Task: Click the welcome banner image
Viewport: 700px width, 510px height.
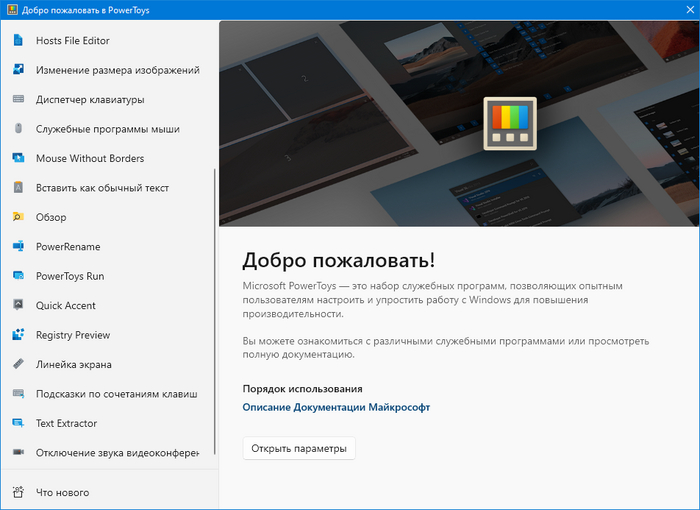Action: click(459, 124)
